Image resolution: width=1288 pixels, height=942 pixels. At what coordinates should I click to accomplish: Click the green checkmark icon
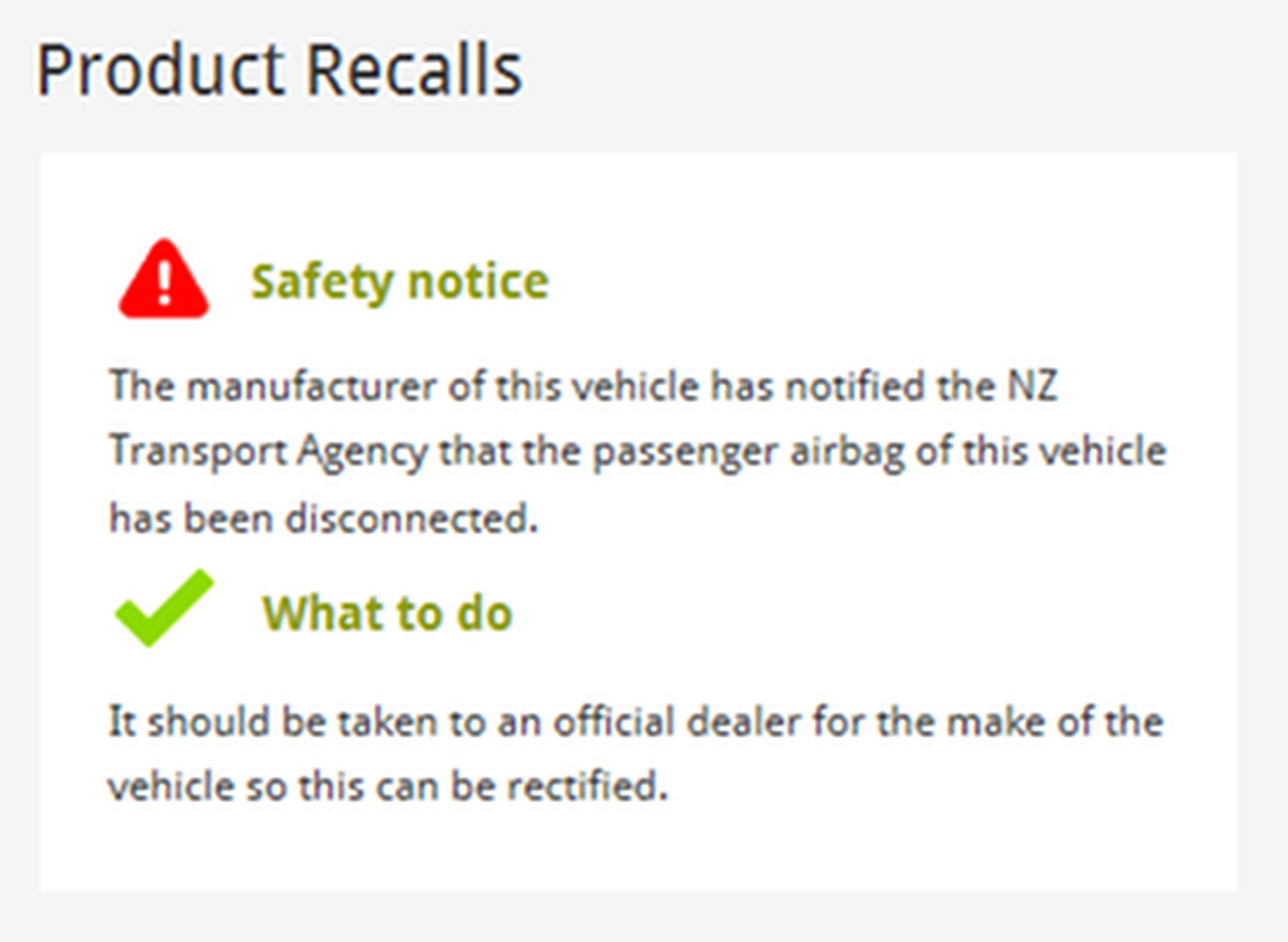pyautogui.click(x=164, y=608)
